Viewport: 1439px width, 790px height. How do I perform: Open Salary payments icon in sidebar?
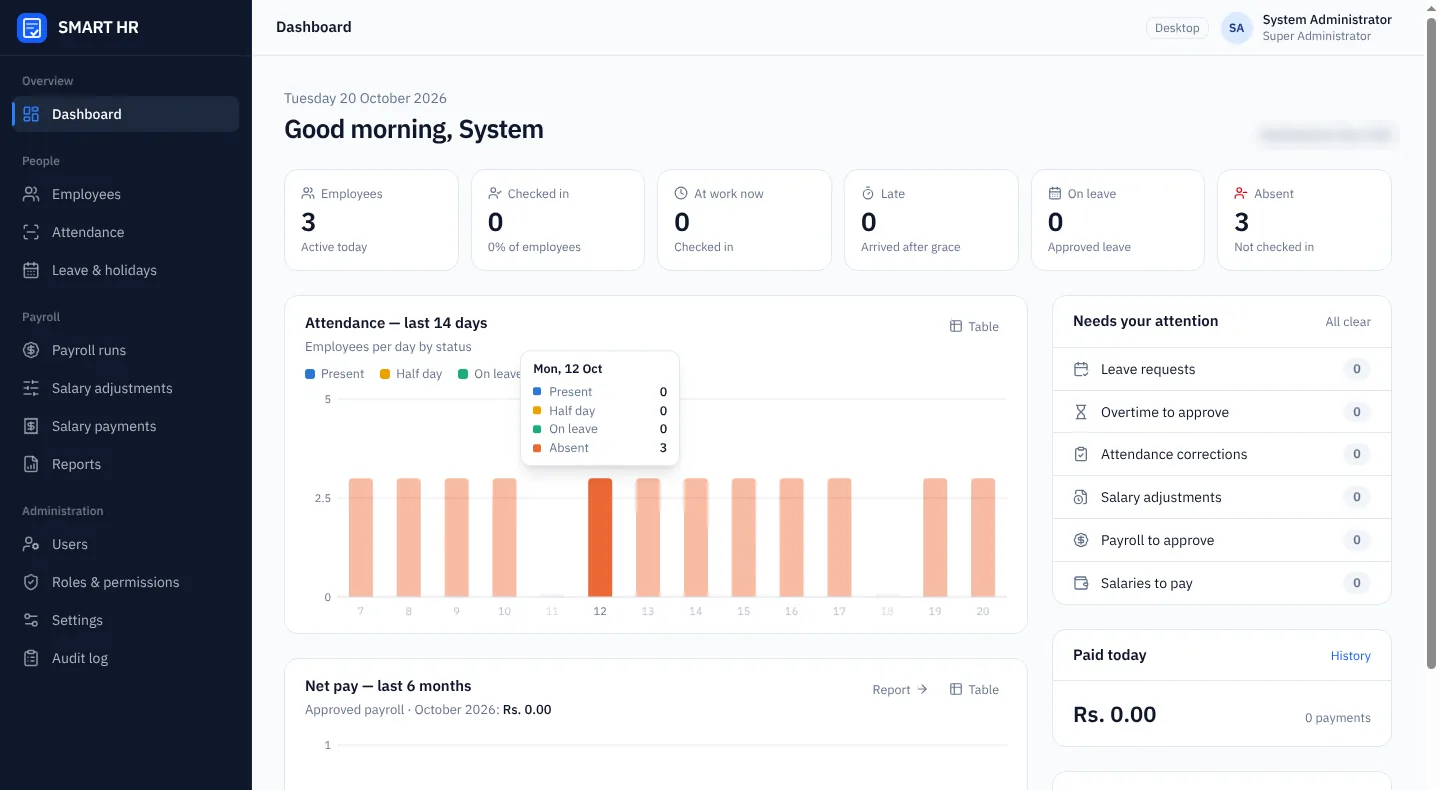(x=31, y=426)
